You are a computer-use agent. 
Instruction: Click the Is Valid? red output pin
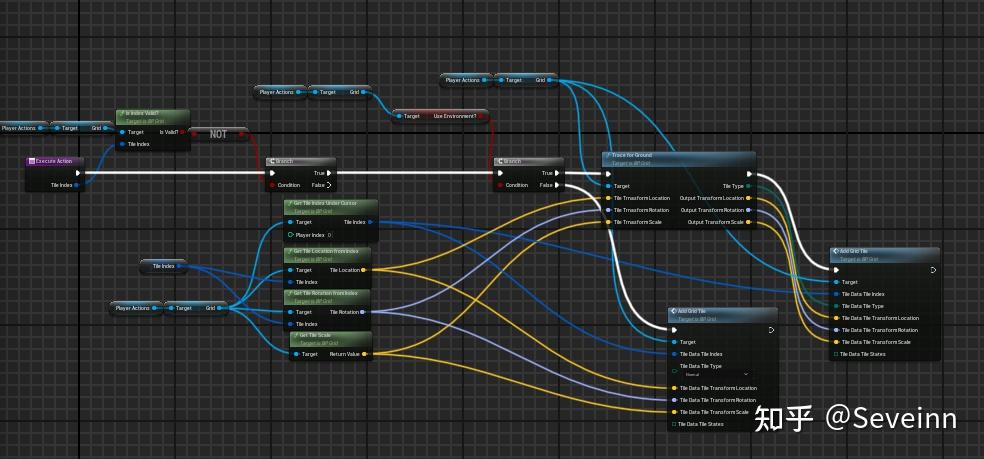coord(182,132)
